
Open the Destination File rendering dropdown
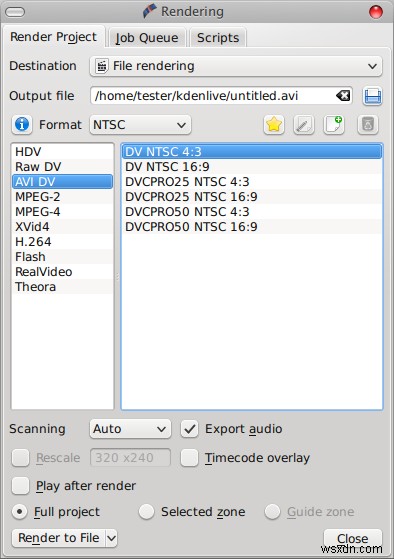click(x=236, y=66)
